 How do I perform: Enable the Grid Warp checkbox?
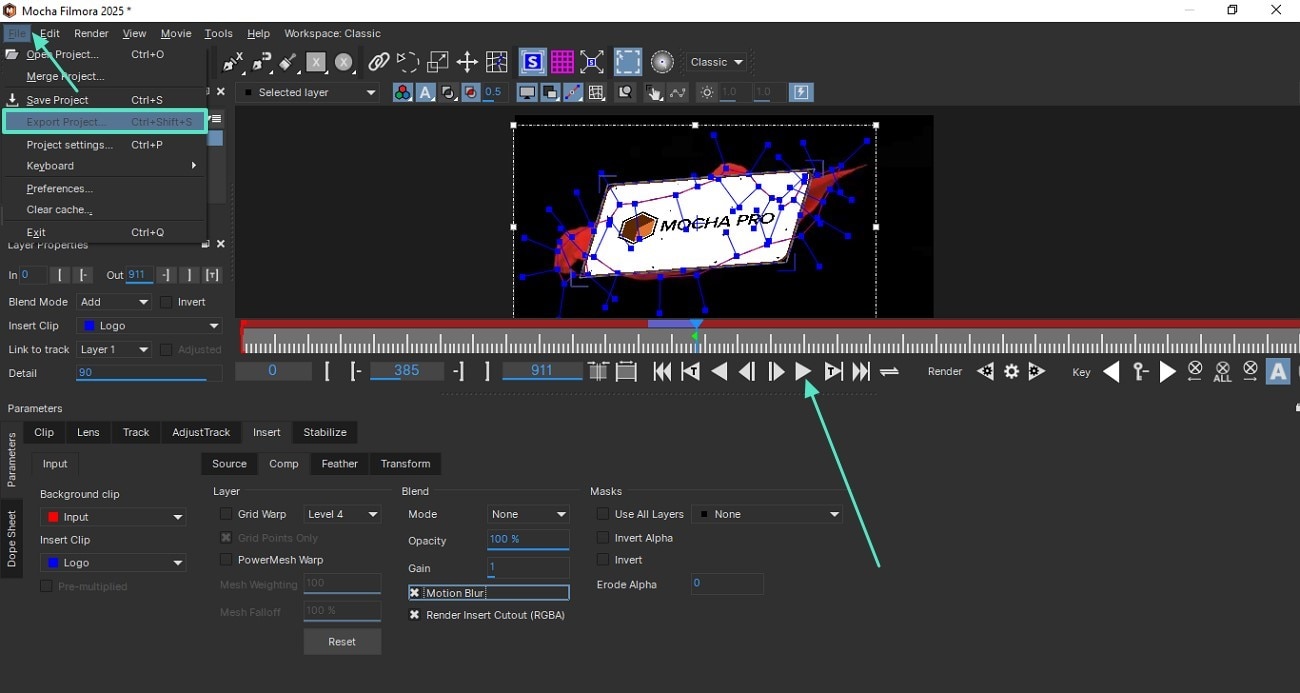click(x=226, y=514)
